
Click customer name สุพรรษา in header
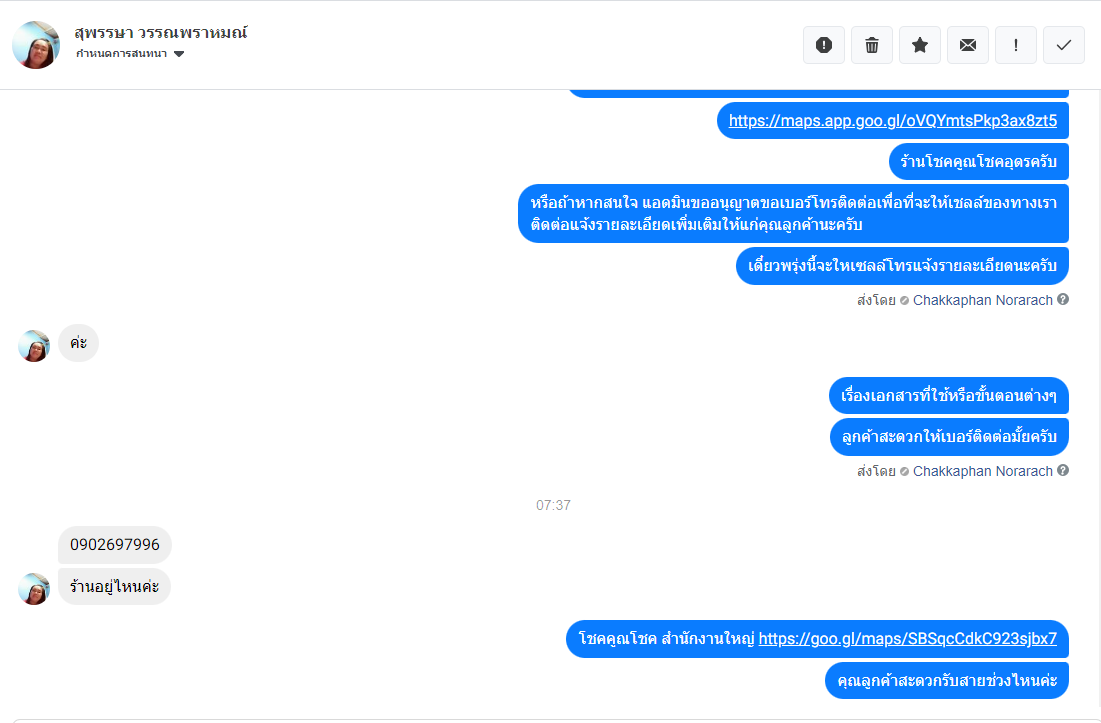(x=104, y=32)
